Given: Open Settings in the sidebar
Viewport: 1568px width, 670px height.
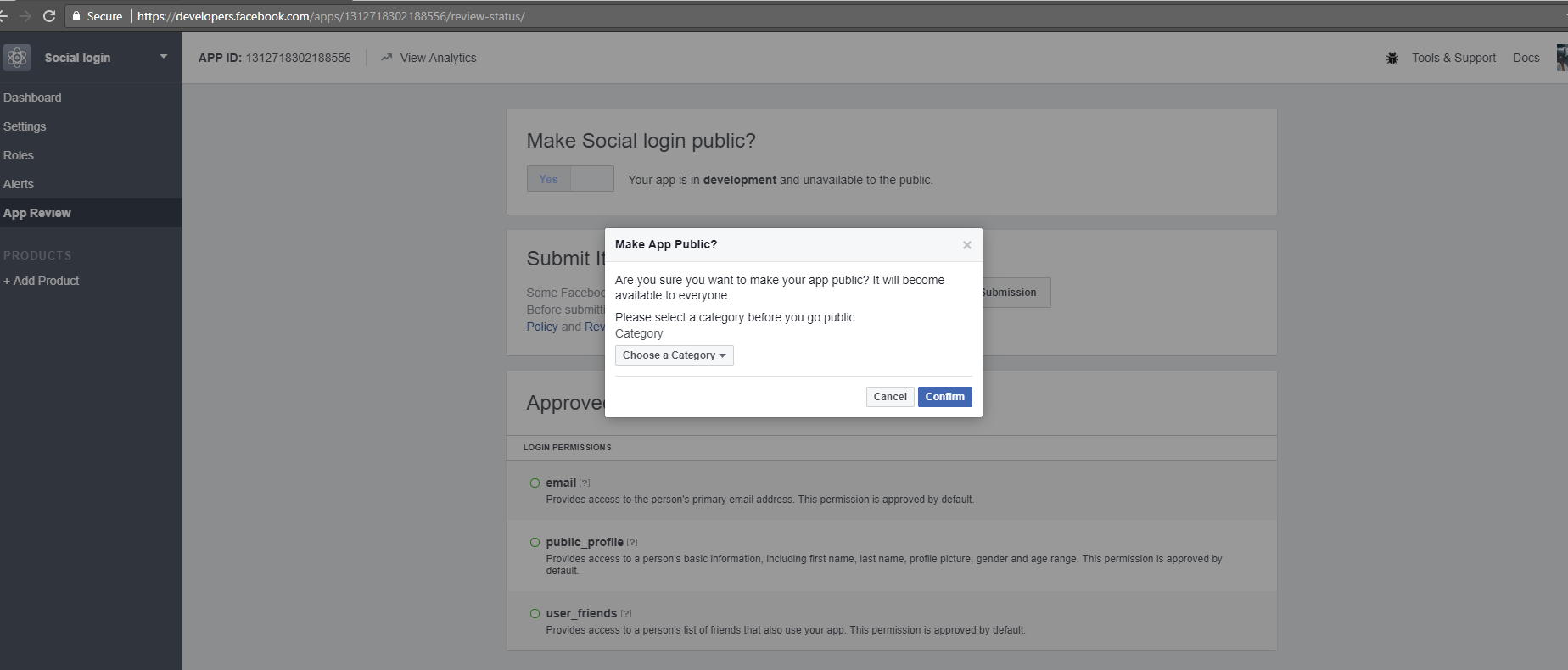Looking at the screenshot, I should click(x=25, y=126).
